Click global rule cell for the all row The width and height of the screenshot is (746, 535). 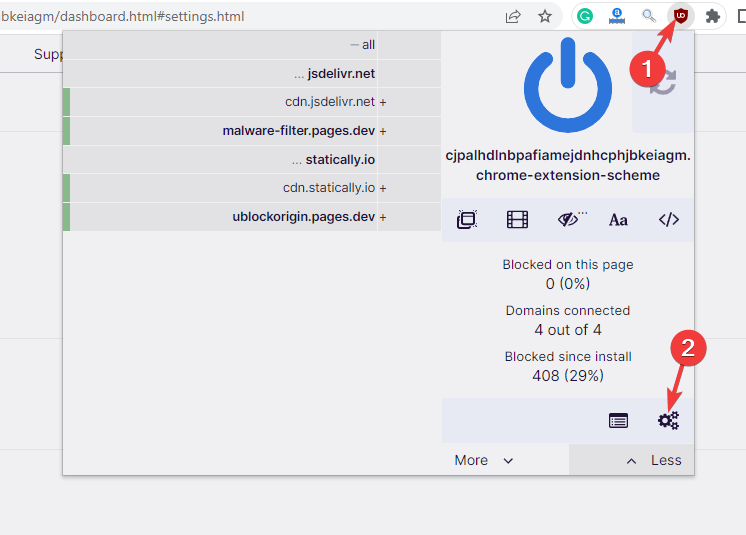[x=409, y=45]
